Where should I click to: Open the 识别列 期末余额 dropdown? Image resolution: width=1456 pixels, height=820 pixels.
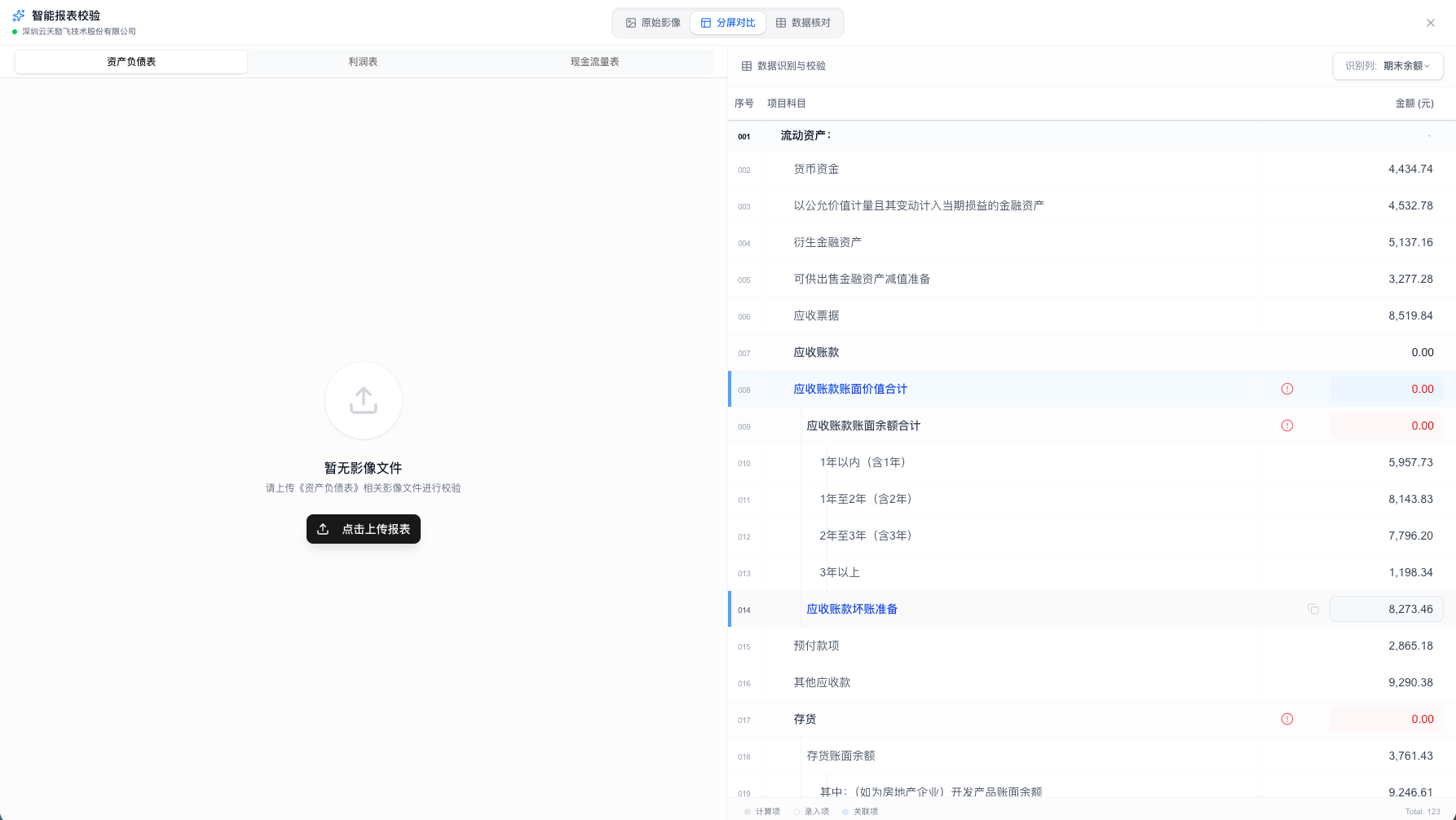tap(1388, 66)
